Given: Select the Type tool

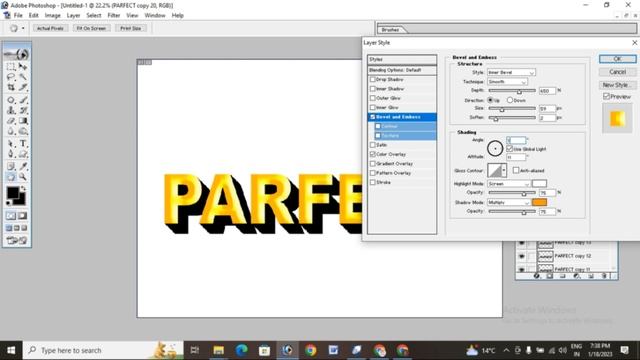Looking at the screenshot, I should click(23, 144).
